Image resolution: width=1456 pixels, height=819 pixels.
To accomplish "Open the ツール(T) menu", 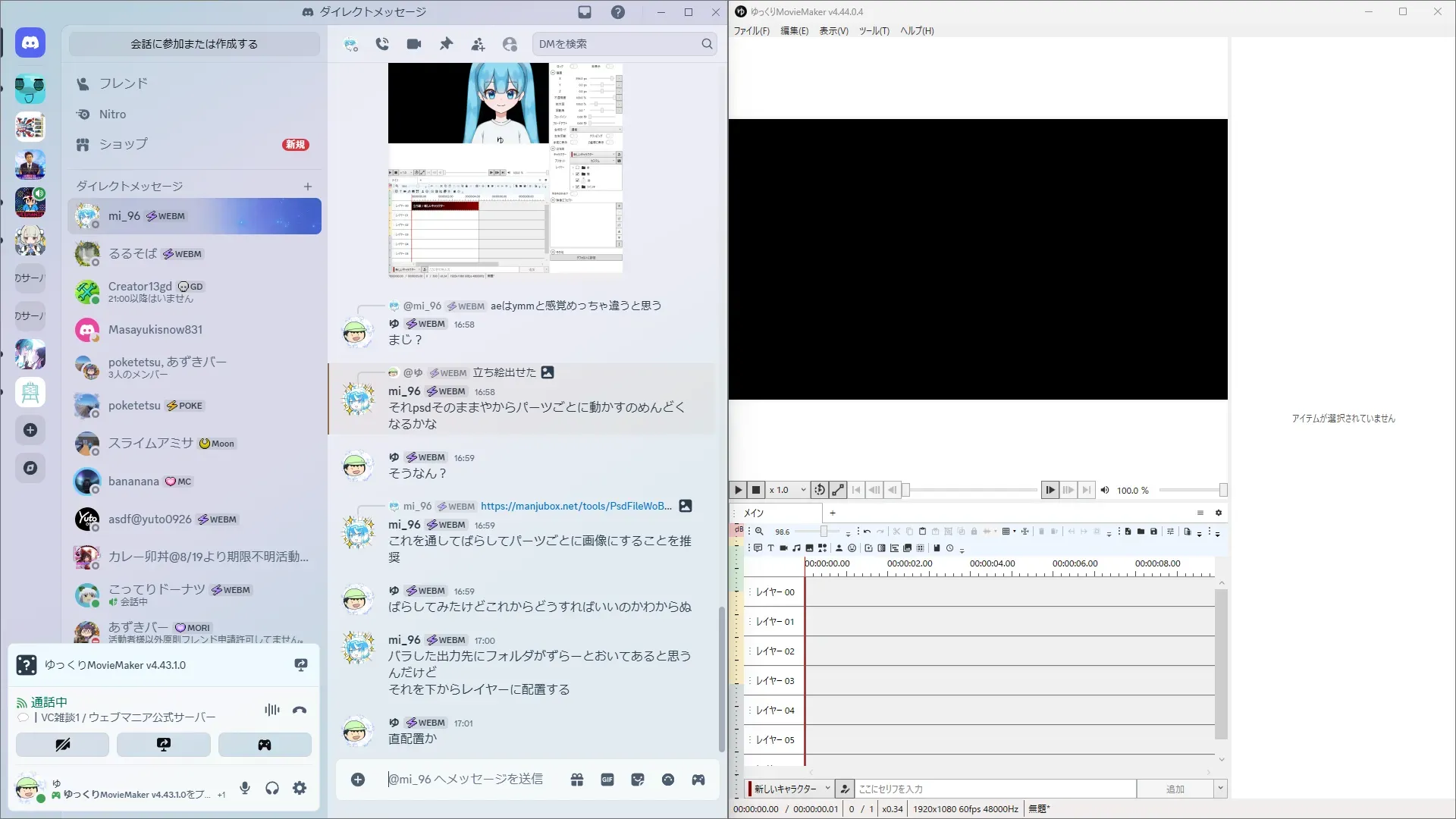I will point(874,31).
